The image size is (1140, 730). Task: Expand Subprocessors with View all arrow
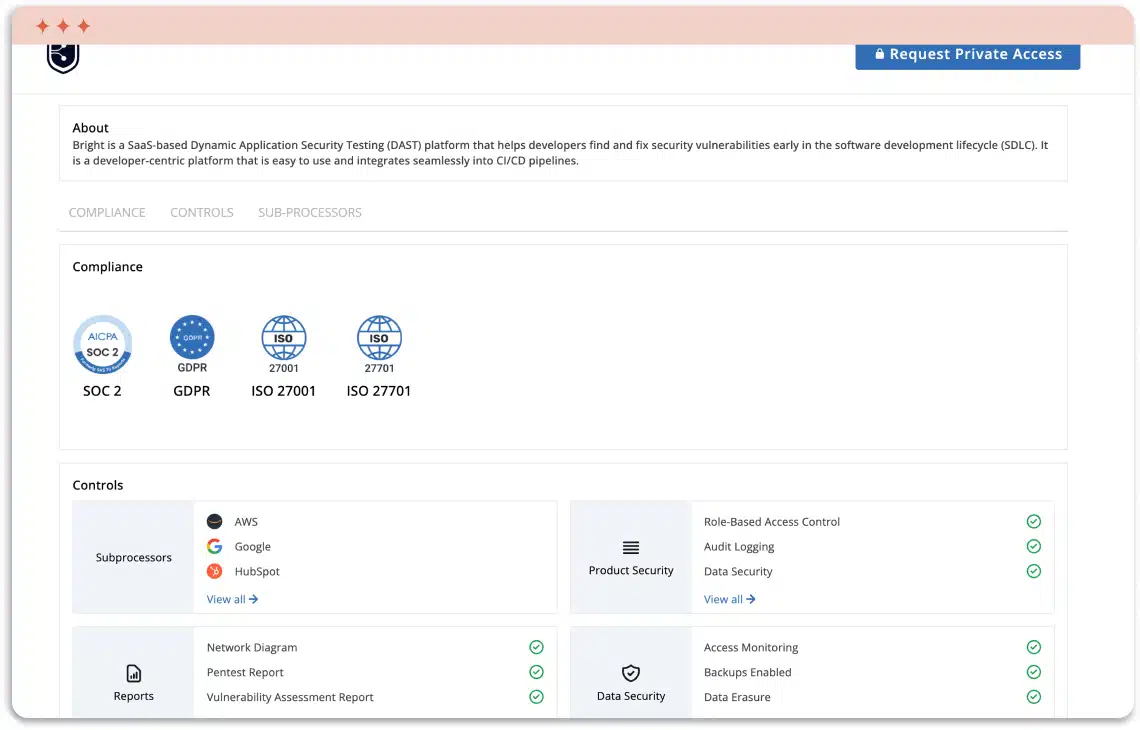232,599
